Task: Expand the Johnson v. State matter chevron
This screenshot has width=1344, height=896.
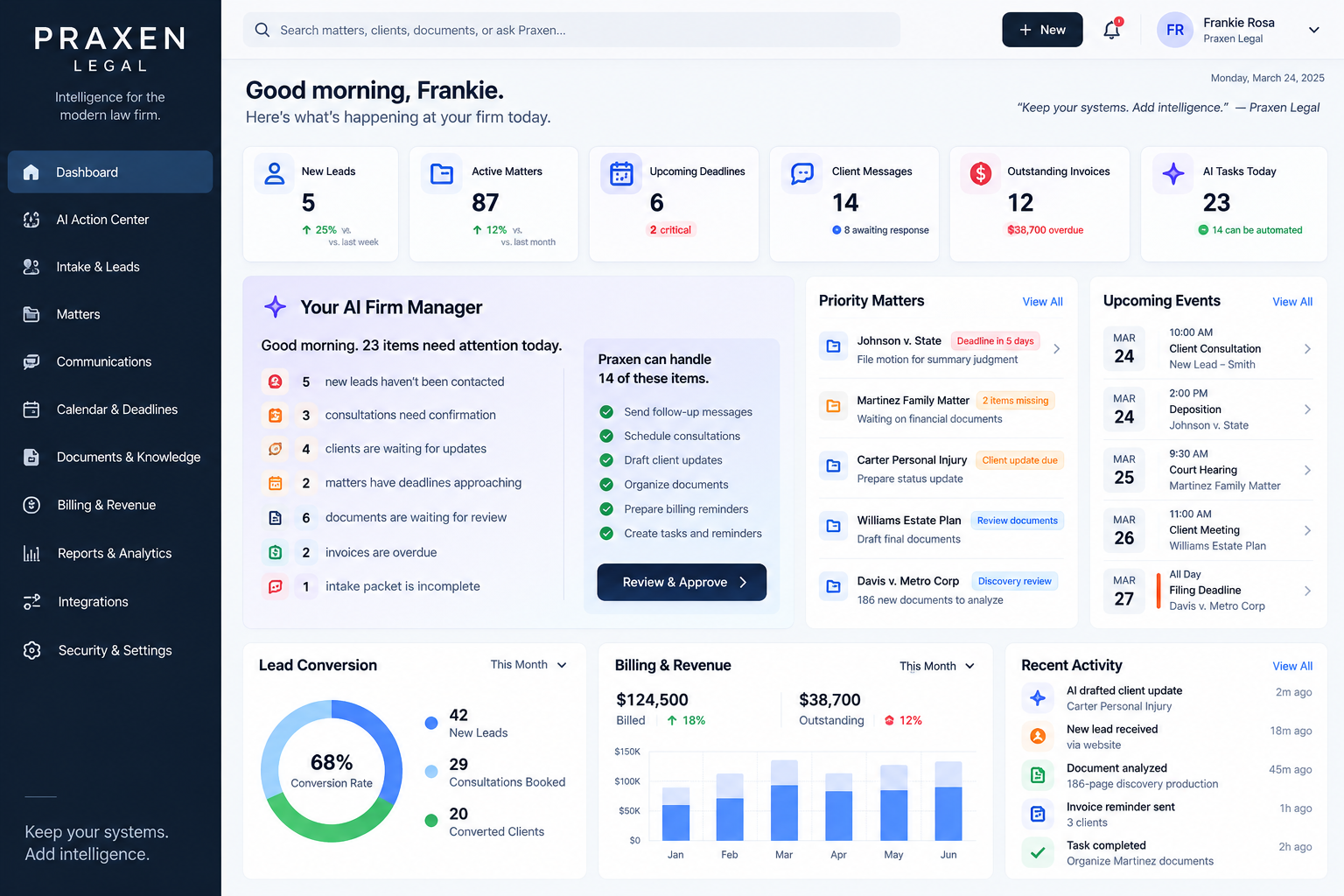Action: [1057, 348]
